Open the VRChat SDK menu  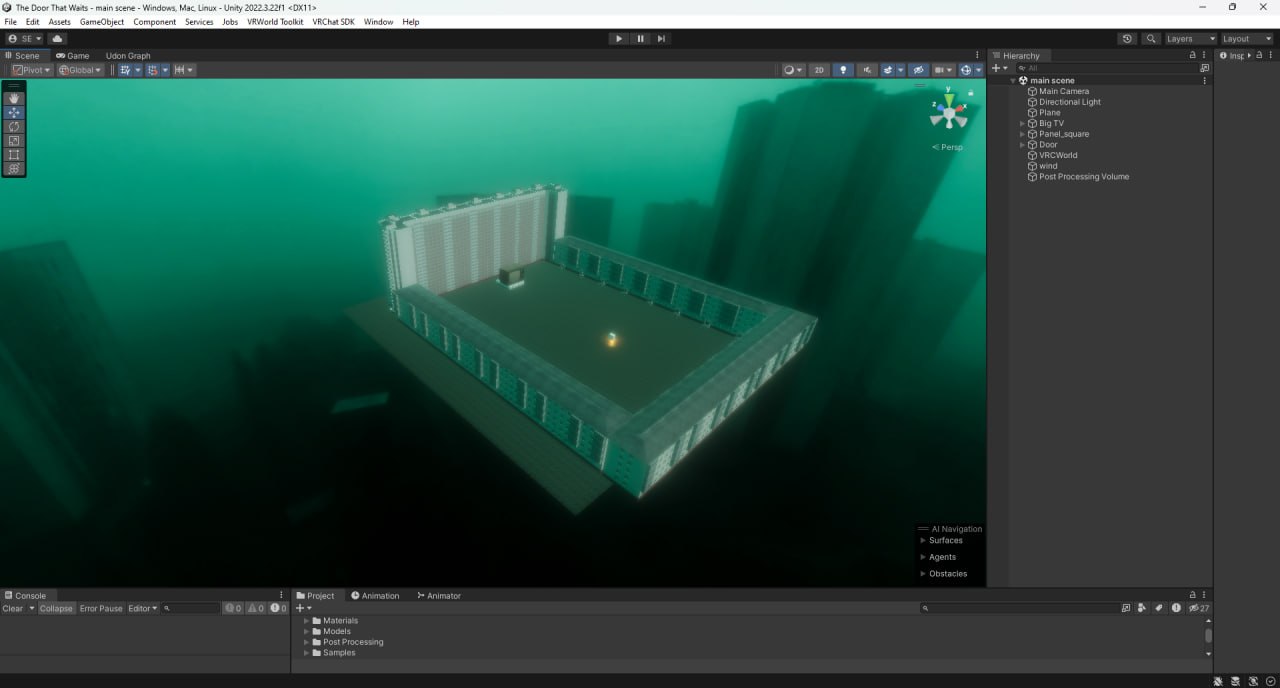click(333, 22)
